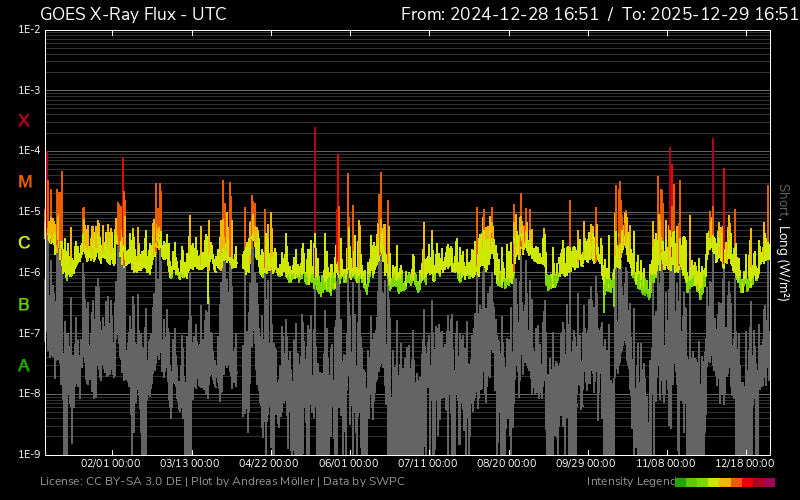Image resolution: width=800 pixels, height=500 pixels.
Task: Click the yellow C flare class label
Action: click(x=24, y=243)
